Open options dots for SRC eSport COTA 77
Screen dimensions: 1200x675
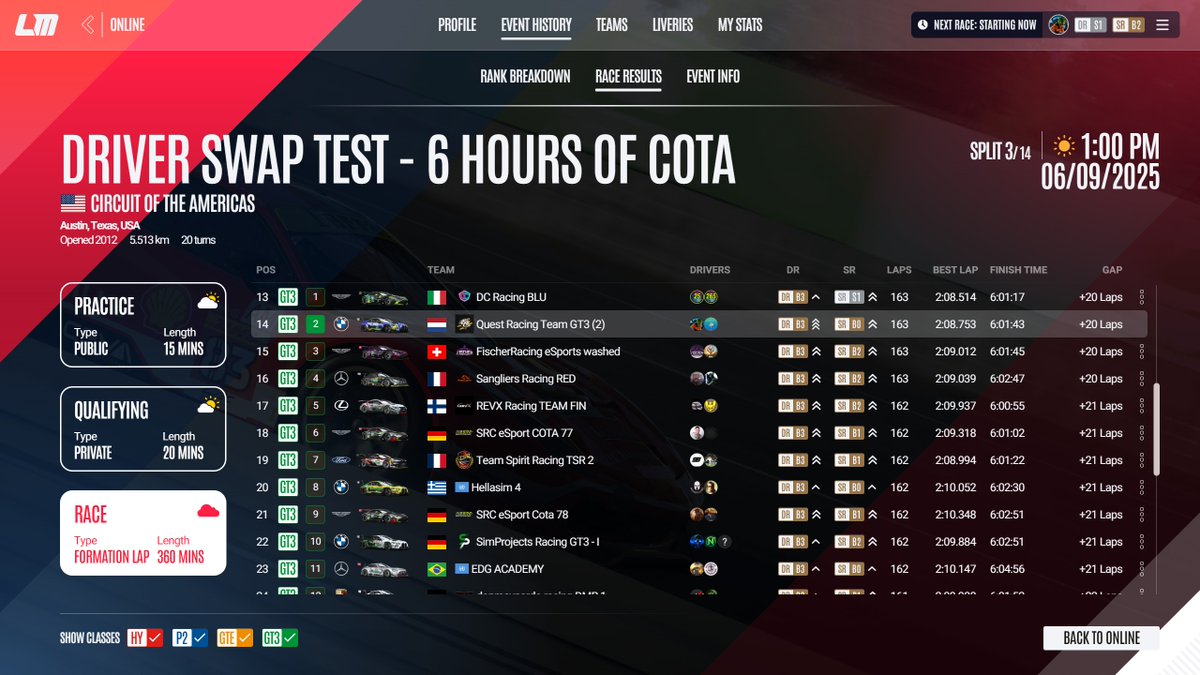tap(1142, 433)
